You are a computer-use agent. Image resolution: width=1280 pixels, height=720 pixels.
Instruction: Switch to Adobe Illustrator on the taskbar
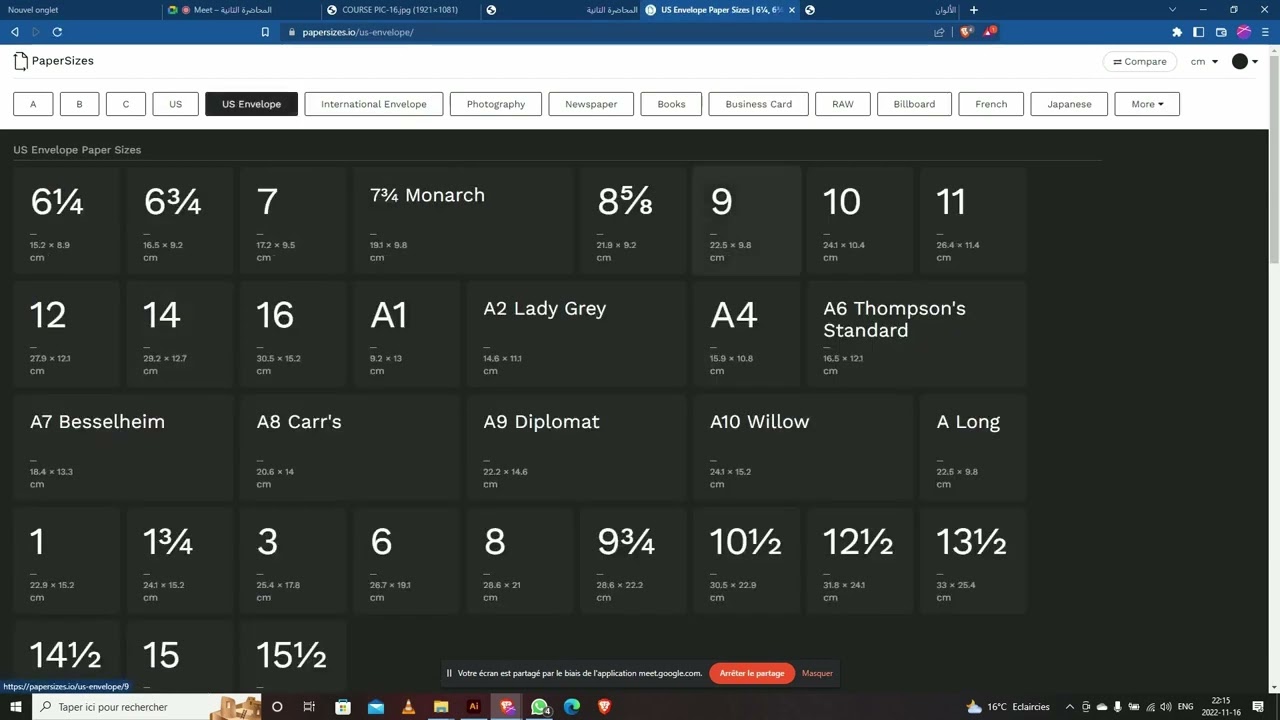pyautogui.click(x=474, y=707)
